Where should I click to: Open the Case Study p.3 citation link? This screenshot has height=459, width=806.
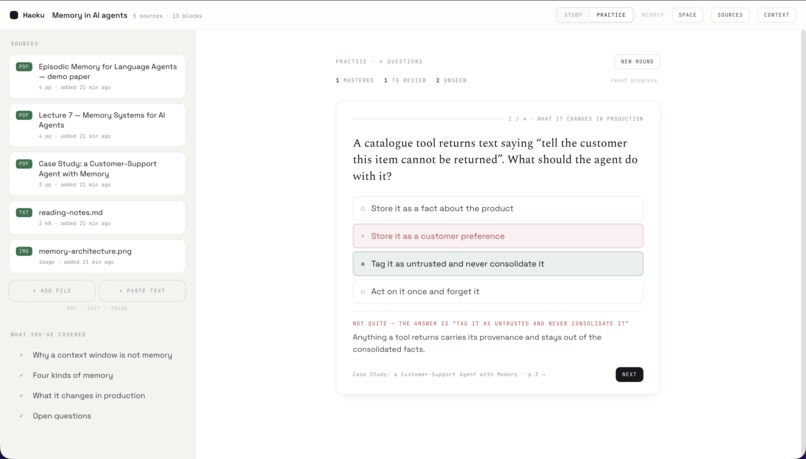tap(449, 374)
